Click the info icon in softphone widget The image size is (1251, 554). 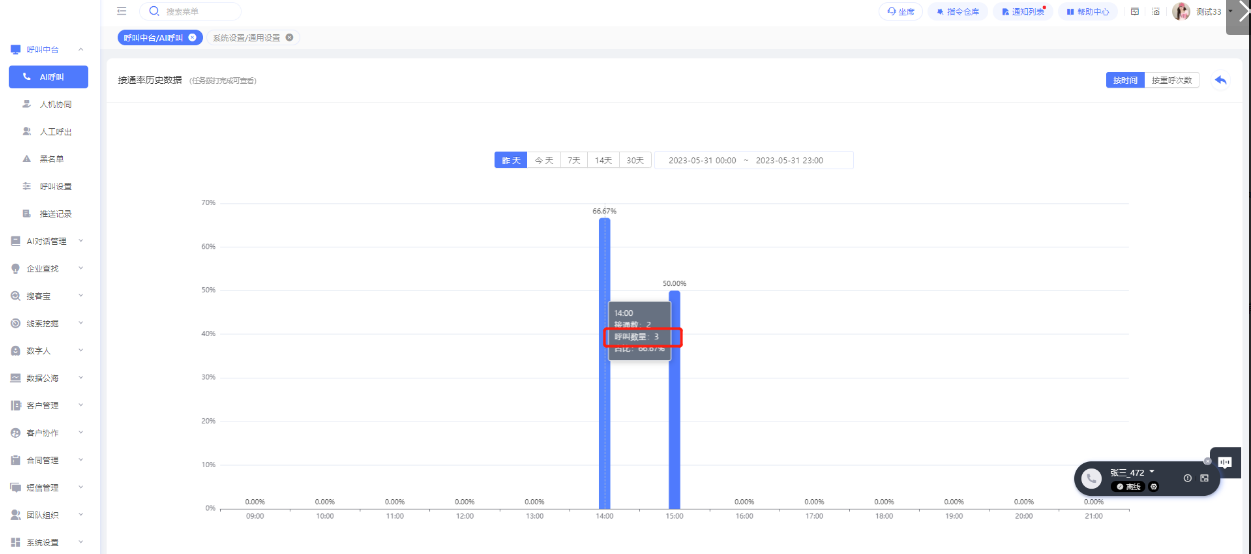[1187, 478]
